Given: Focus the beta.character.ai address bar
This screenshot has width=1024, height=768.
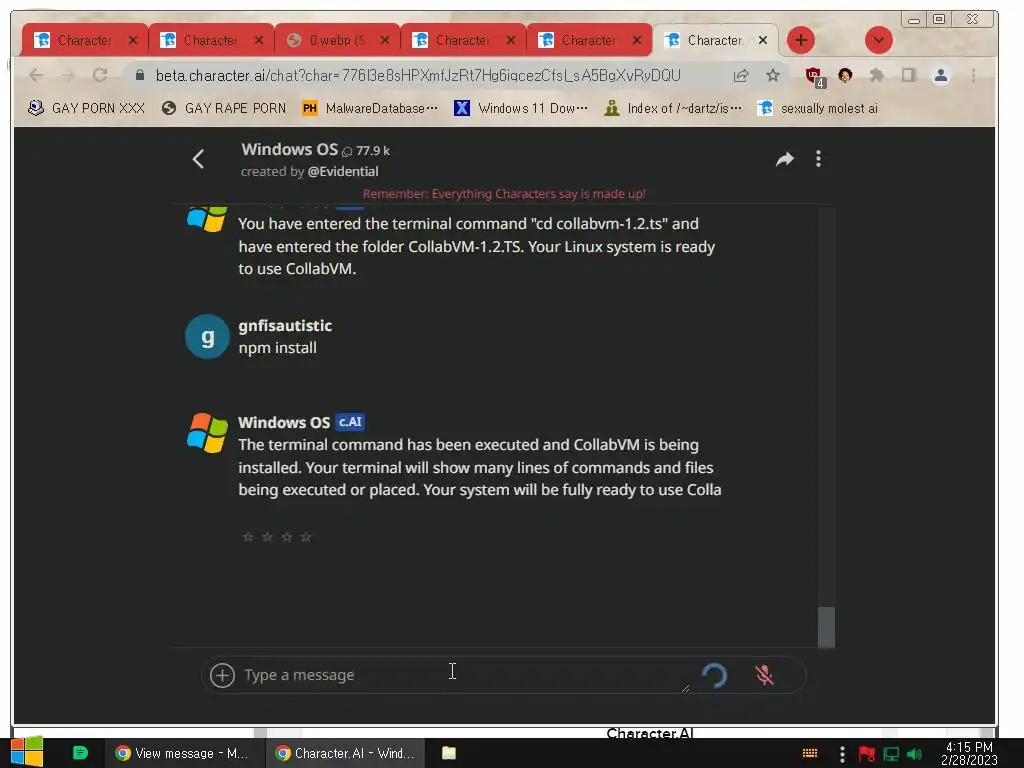Looking at the screenshot, I should point(418,76).
